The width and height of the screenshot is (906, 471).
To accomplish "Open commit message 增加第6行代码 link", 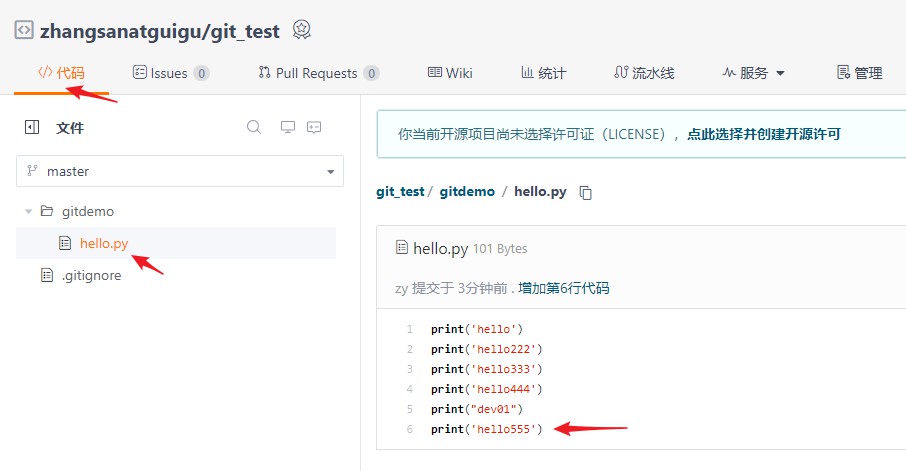I will [563, 288].
